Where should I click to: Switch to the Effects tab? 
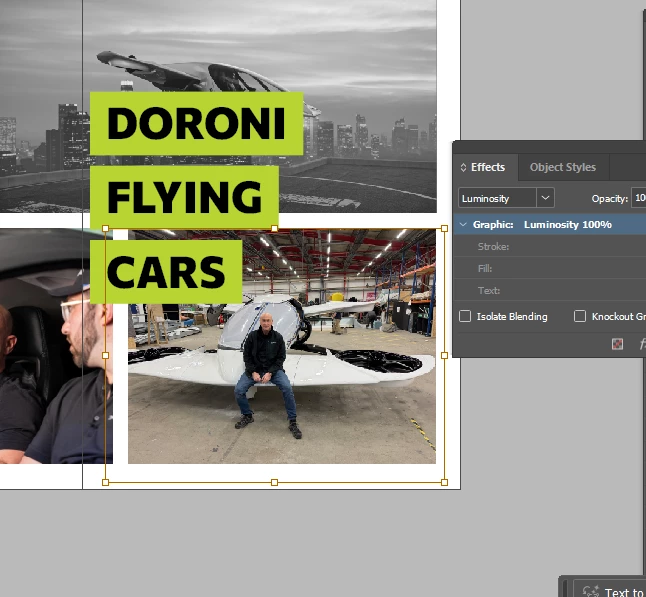point(487,167)
